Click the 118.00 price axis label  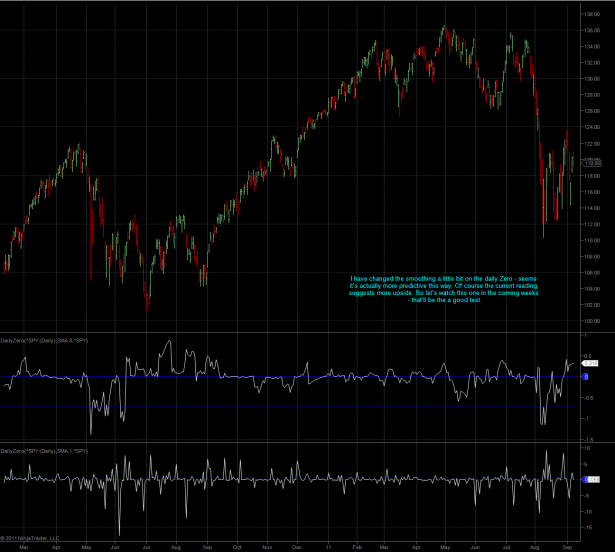(x=592, y=176)
